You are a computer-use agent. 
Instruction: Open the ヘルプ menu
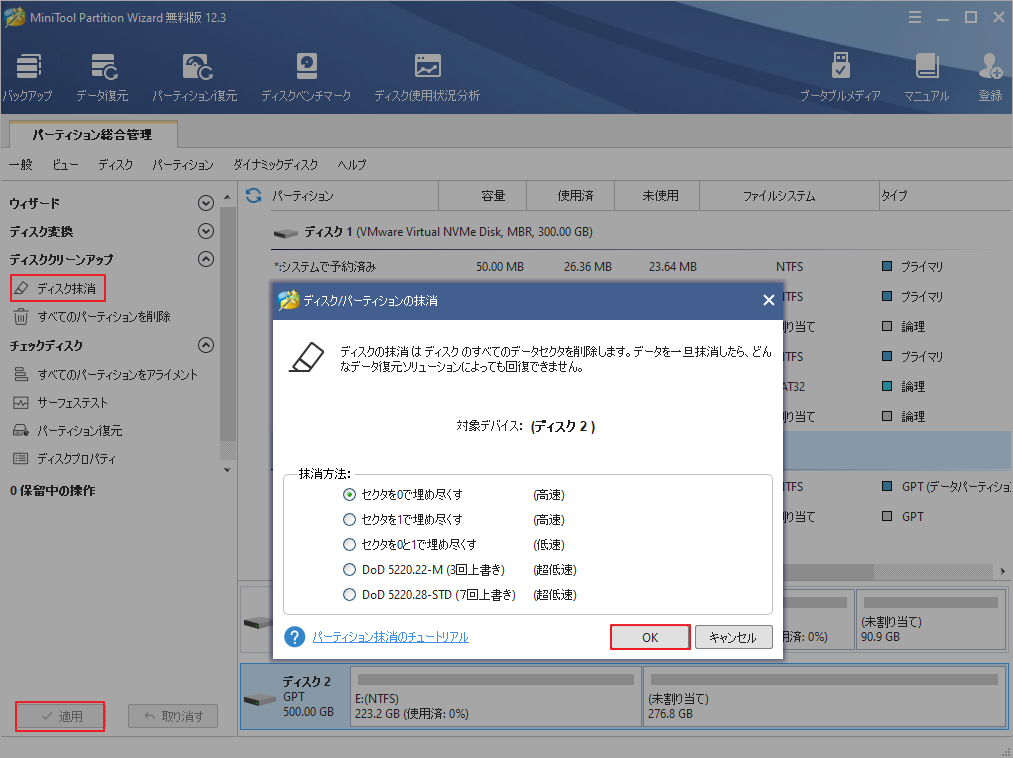(352, 165)
